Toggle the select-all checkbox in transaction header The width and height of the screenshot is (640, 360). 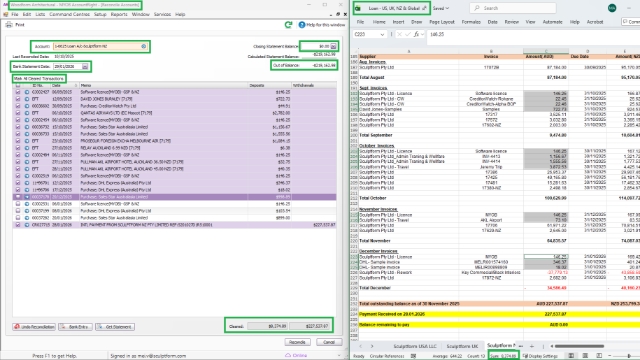point(18,85)
